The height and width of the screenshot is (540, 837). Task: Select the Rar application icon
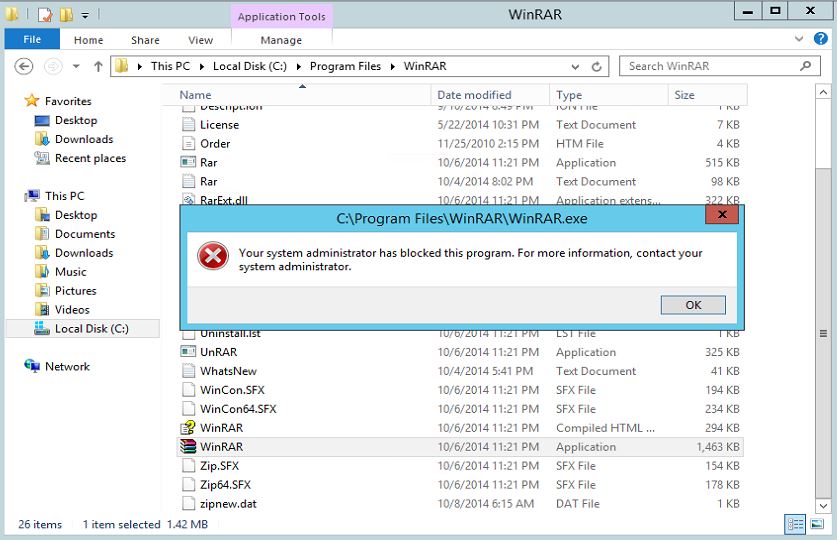tap(188, 162)
